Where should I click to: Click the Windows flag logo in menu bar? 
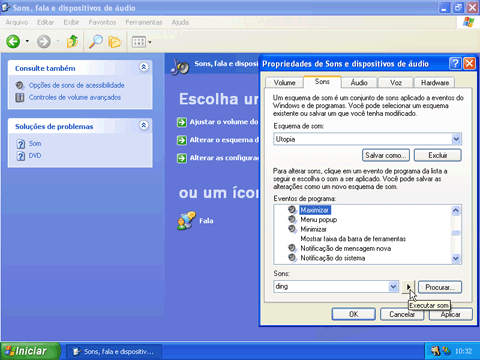point(469,22)
